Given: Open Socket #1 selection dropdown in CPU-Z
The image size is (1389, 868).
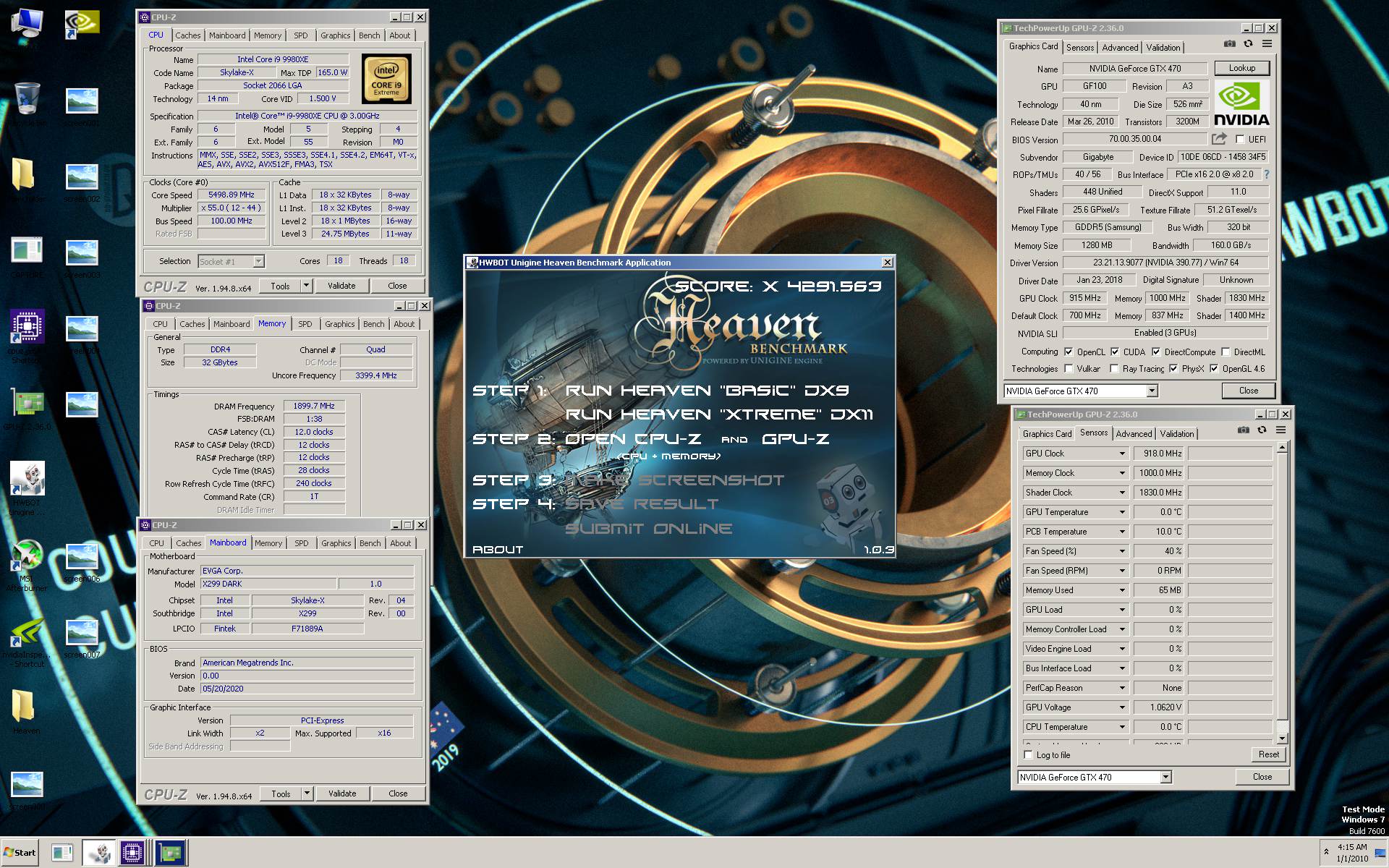Looking at the screenshot, I should coord(258,261).
